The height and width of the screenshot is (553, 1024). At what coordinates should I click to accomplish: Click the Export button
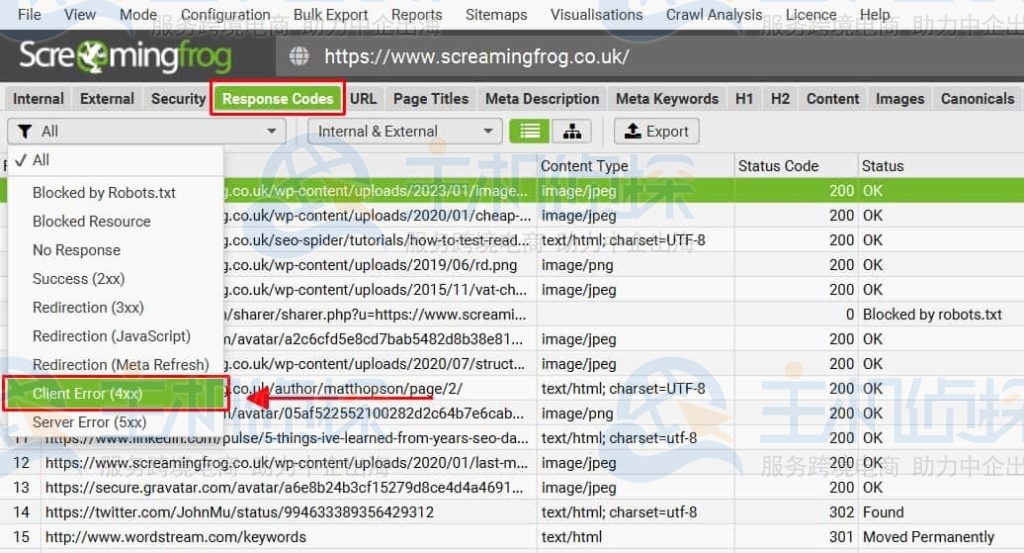point(656,131)
